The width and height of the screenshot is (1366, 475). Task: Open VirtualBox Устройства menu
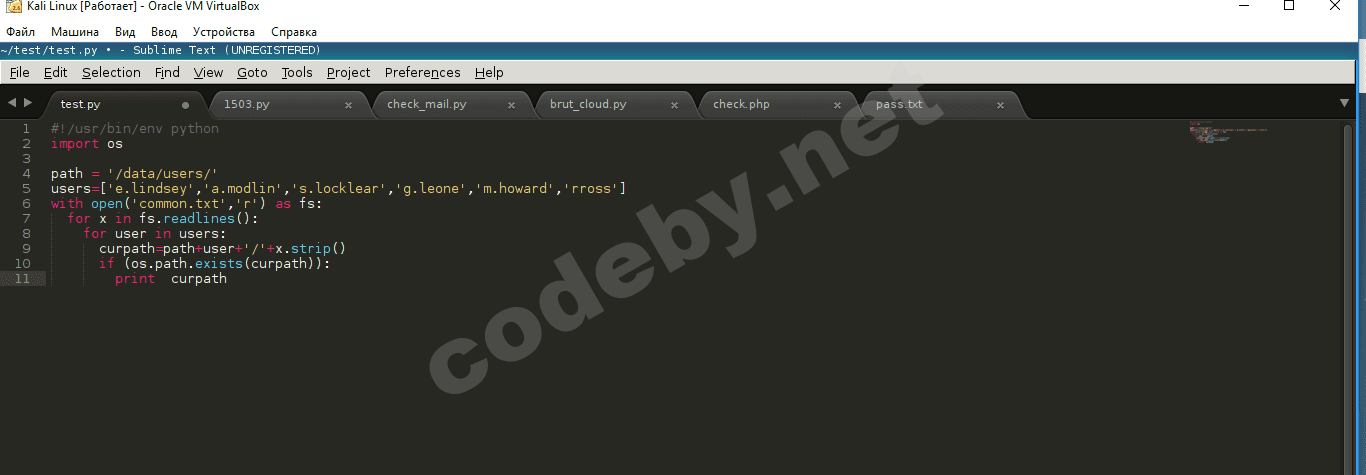coord(224,32)
